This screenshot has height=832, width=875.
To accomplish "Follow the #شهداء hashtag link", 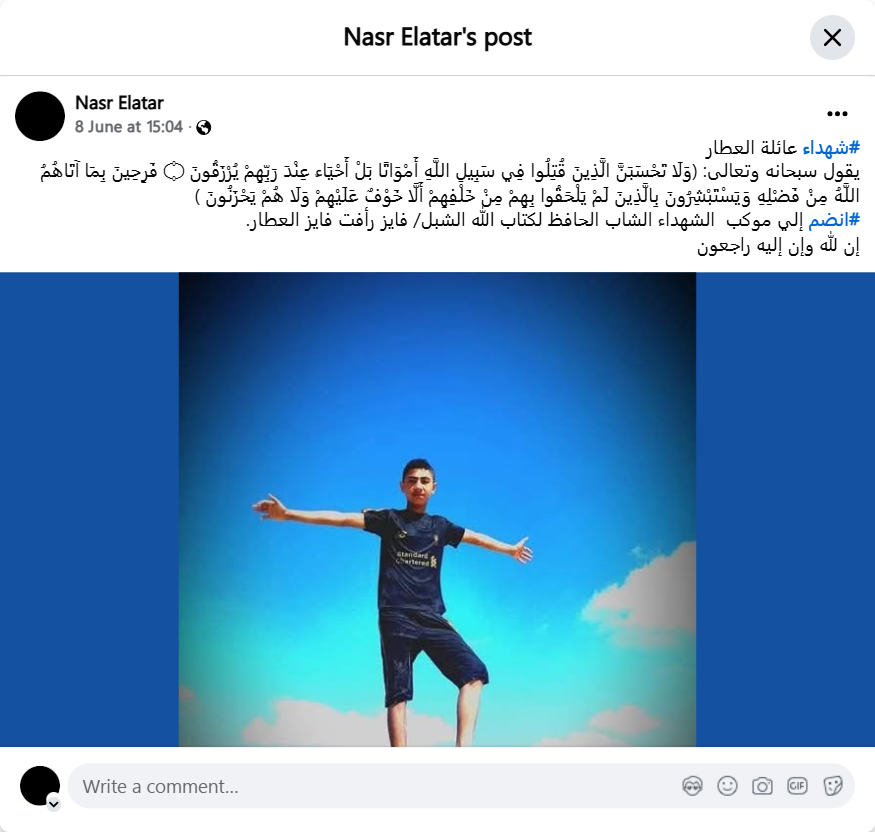I will pyautogui.click(x=831, y=148).
